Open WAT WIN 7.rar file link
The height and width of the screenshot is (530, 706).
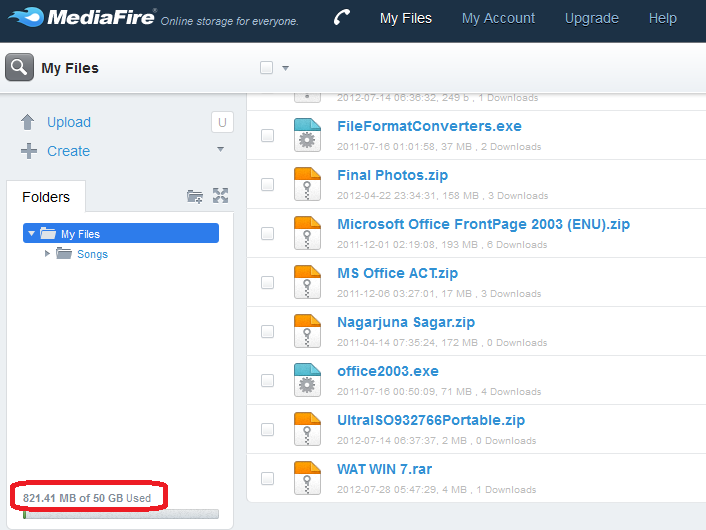385,469
